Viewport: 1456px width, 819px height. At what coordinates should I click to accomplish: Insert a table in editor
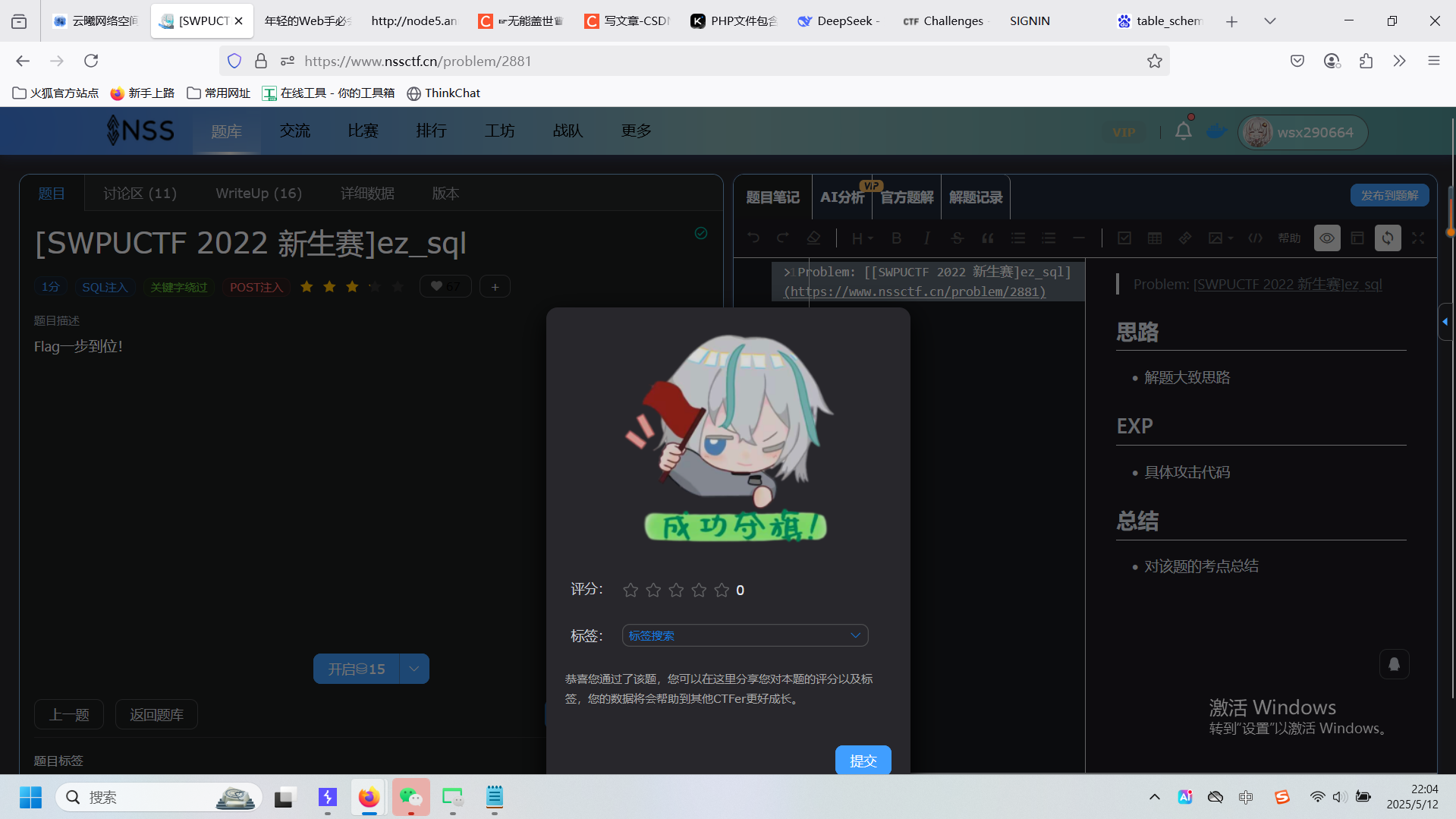click(x=1155, y=238)
